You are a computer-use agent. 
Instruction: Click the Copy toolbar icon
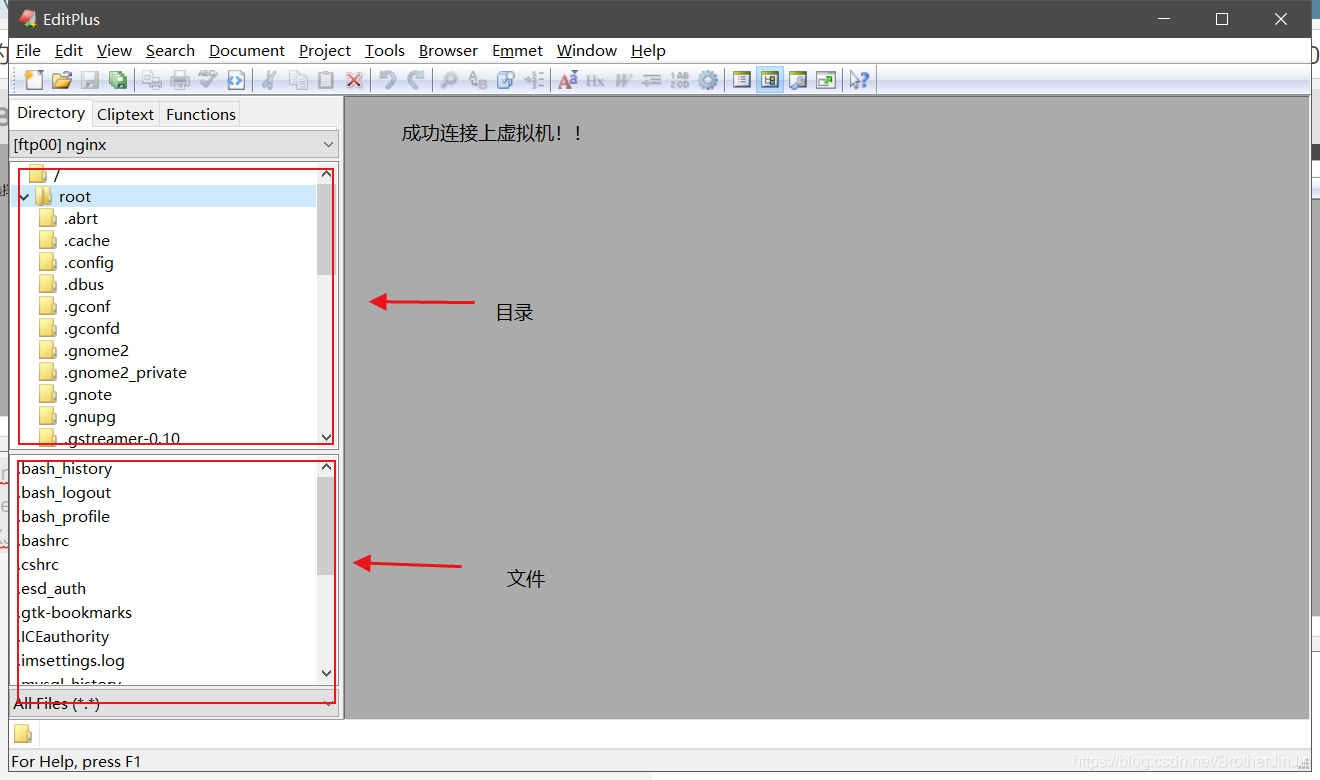tap(298, 80)
